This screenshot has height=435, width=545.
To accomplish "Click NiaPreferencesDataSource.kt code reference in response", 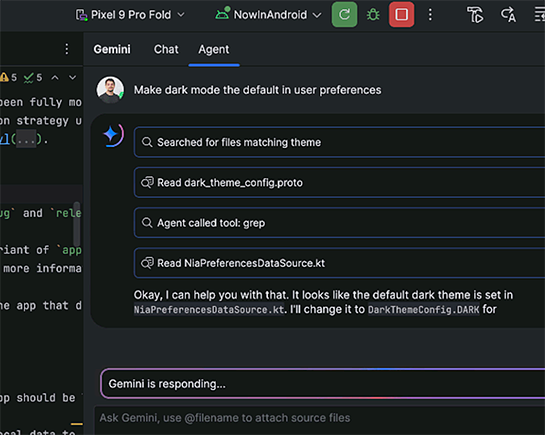I will tap(209, 310).
